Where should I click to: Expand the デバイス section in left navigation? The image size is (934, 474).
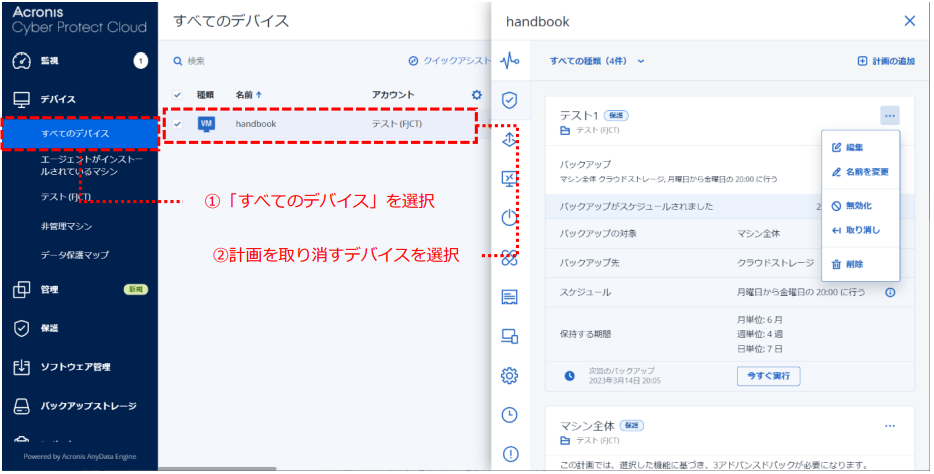coord(58,99)
